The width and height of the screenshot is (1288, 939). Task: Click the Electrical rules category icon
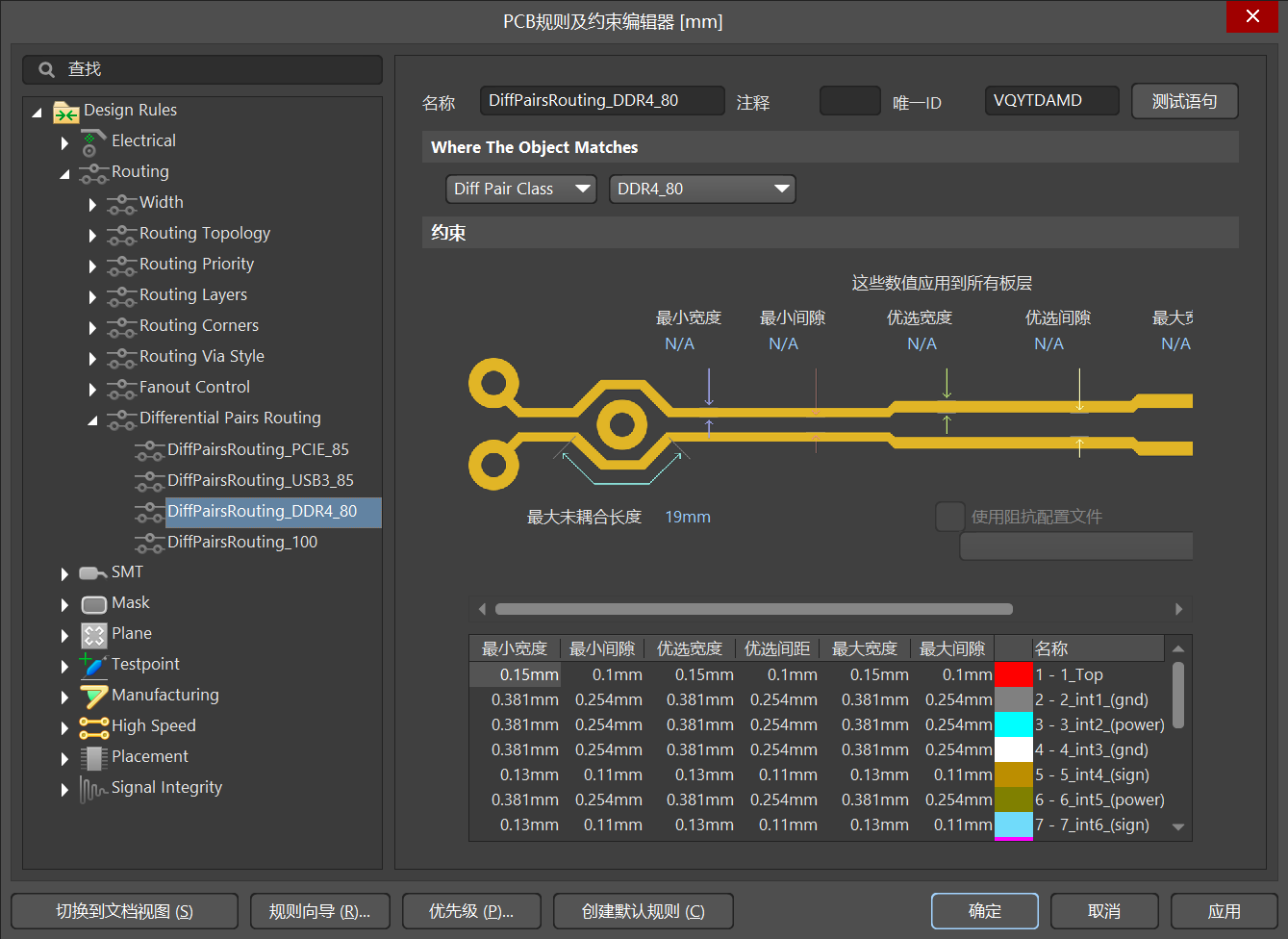pyautogui.click(x=92, y=142)
